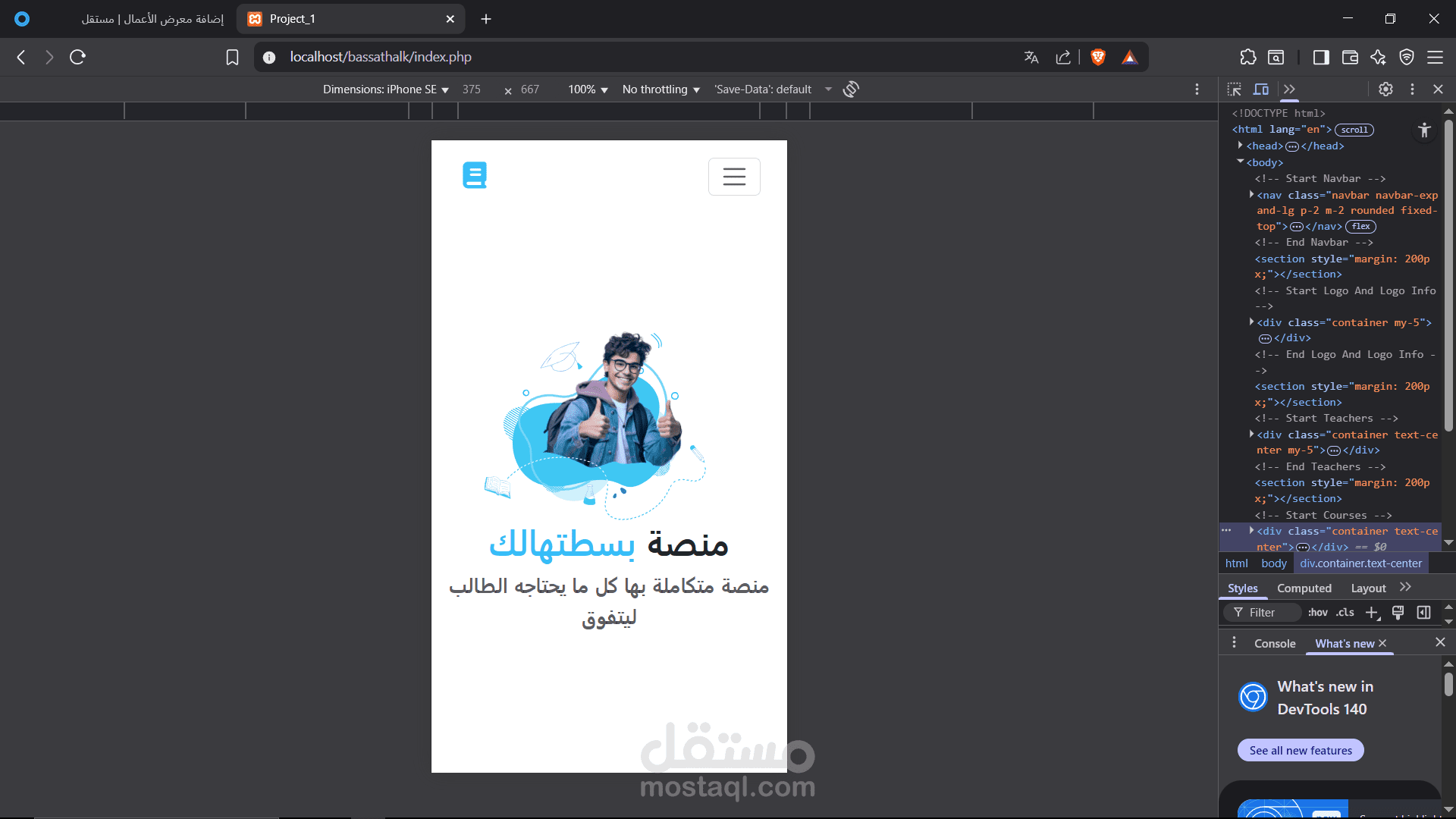Screen dimensions: 1456x819
Task: Open accessibility tree view button
Action: (x=1424, y=130)
